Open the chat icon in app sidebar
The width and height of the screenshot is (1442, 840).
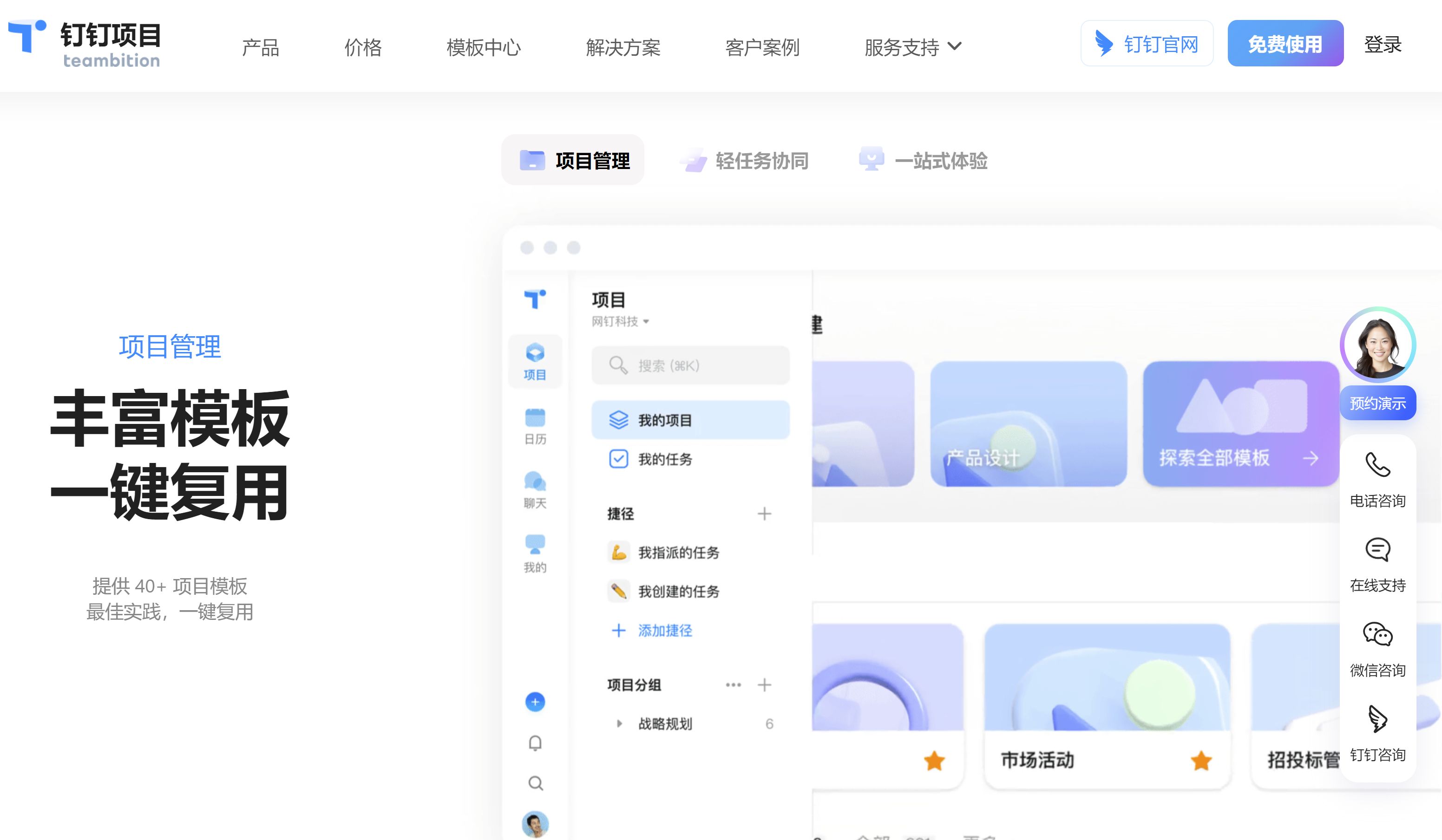(x=535, y=482)
